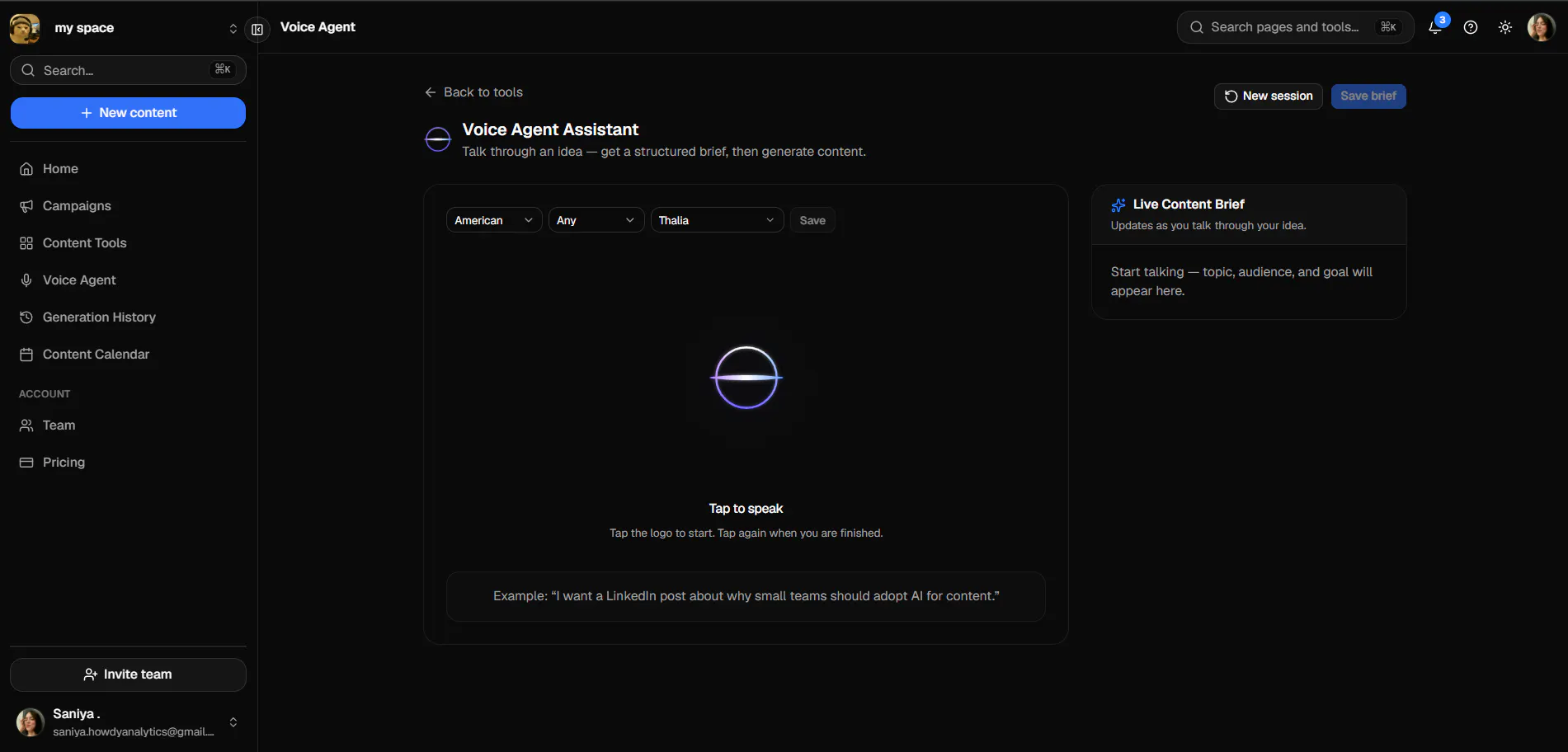1568x752 pixels.
Task: Click the my space workspace avatar
Action: click(x=25, y=28)
